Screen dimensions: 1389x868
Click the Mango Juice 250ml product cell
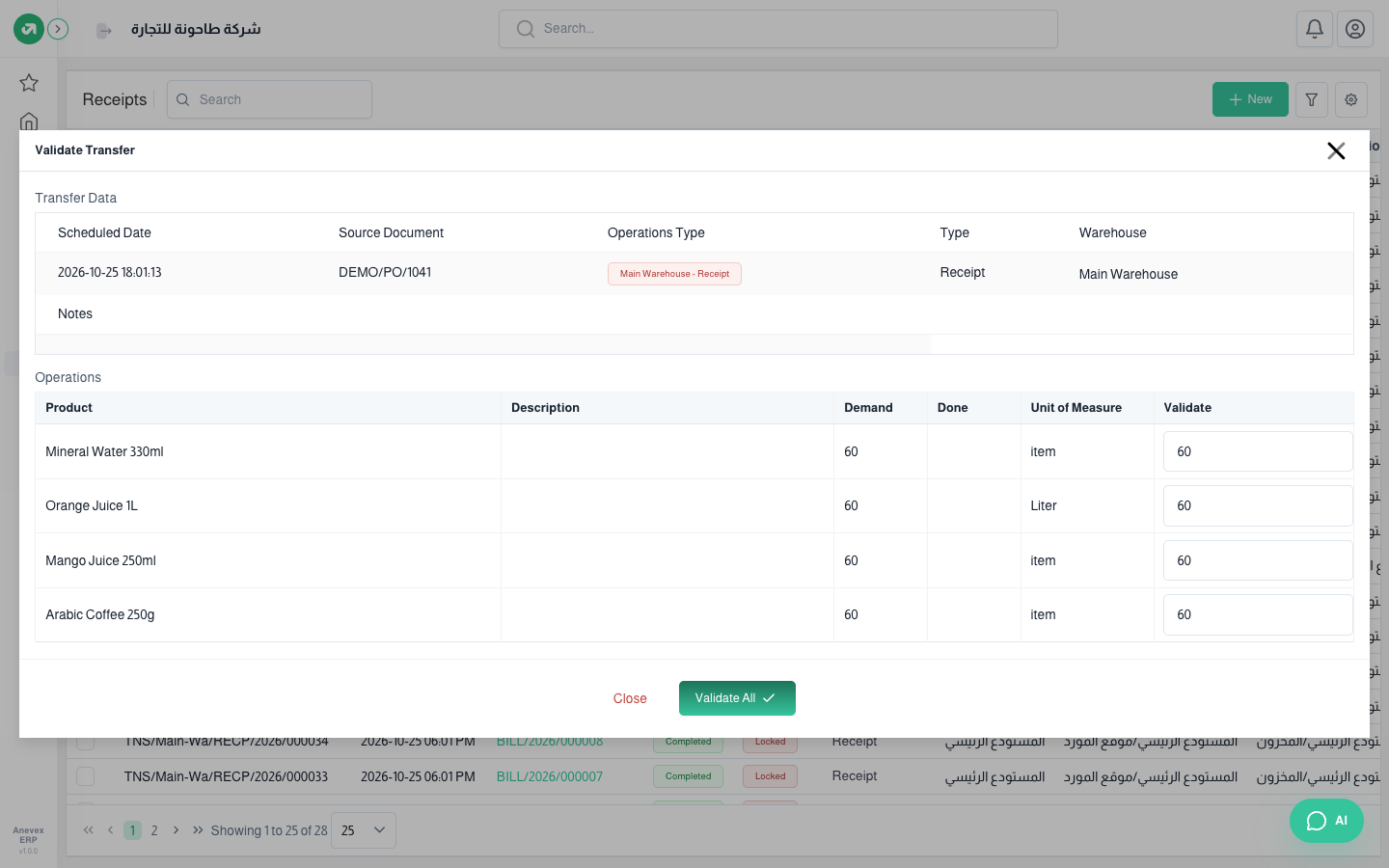pyautogui.click(x=268, y=560)
